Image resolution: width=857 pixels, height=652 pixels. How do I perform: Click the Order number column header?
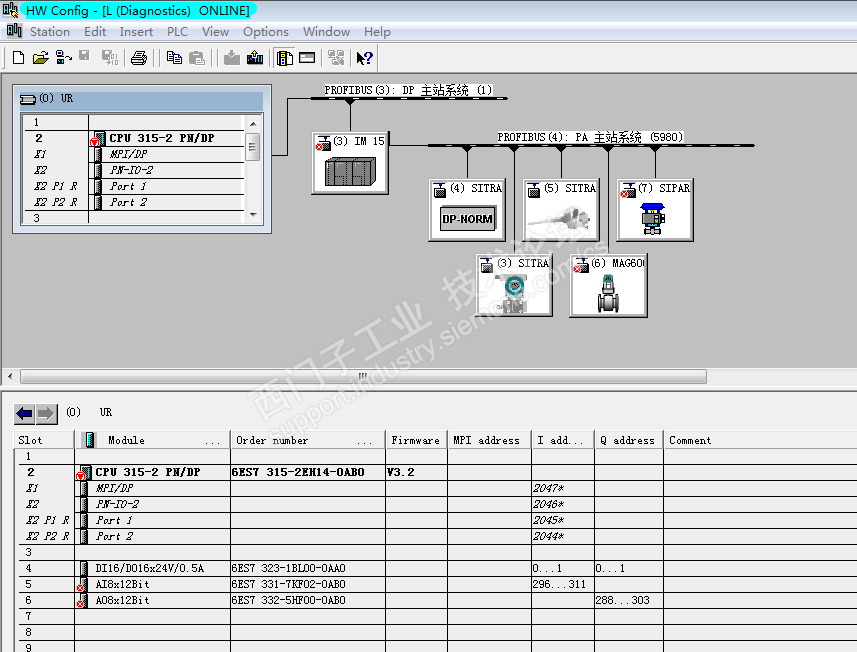point(308,440)
